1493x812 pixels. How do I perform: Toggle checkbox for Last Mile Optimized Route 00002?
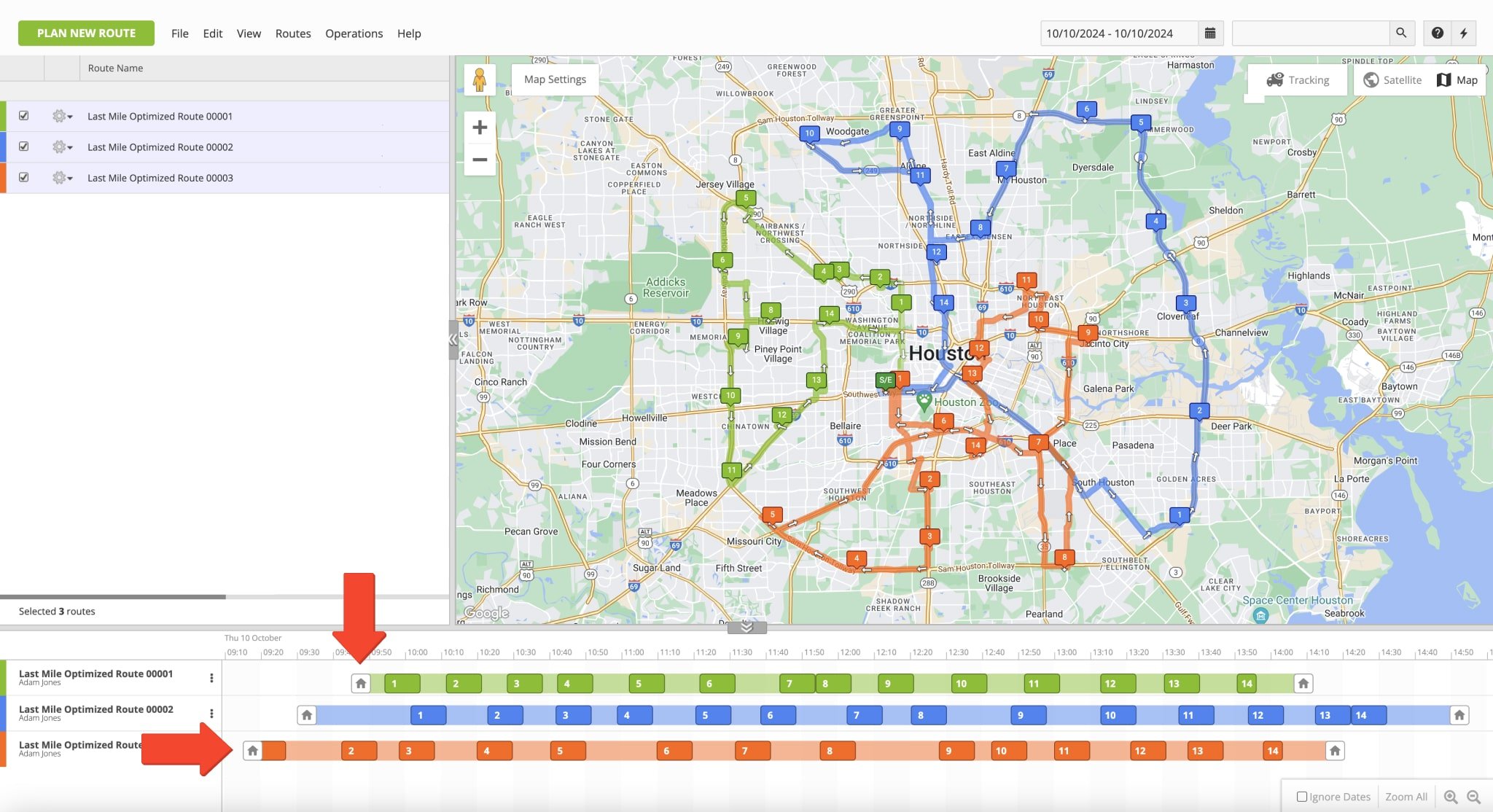pos(25,147)
